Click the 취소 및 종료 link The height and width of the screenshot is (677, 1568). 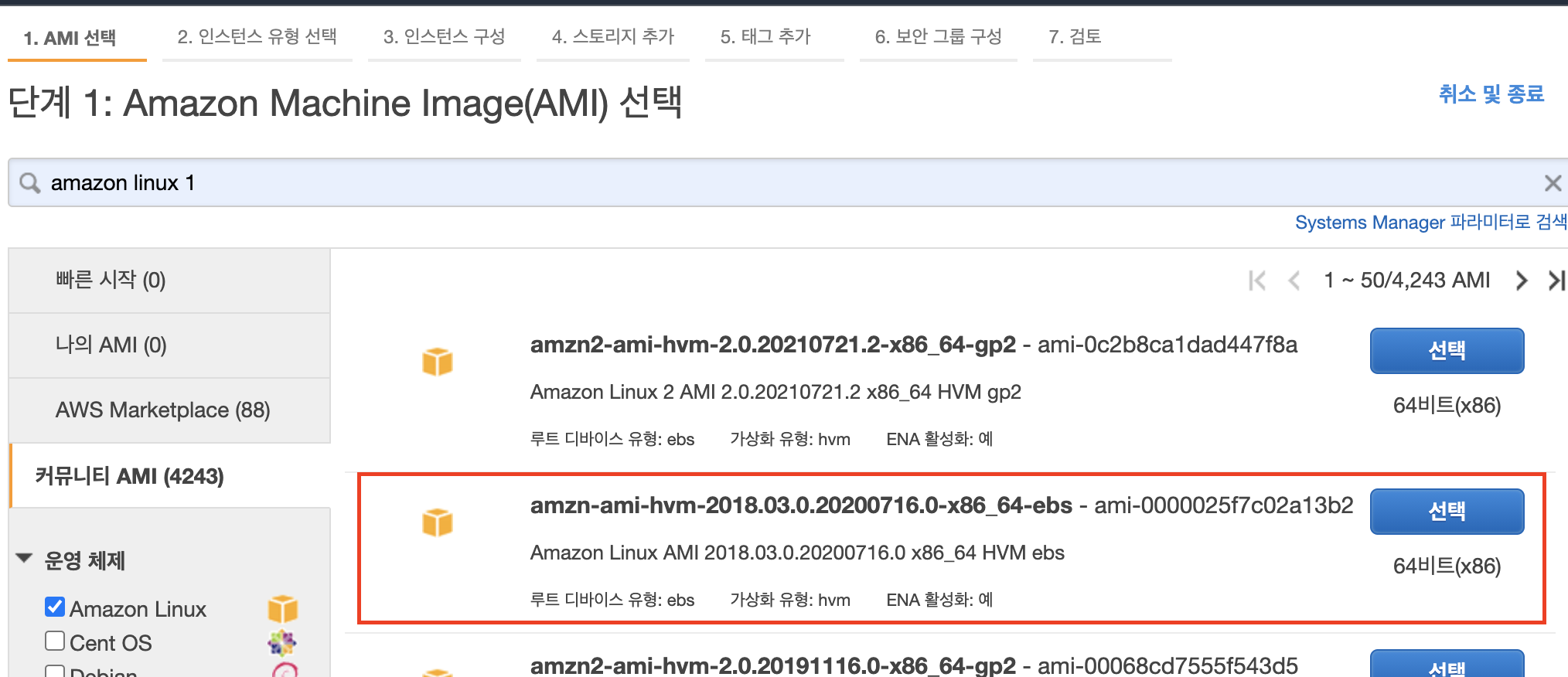(1491, 94)
